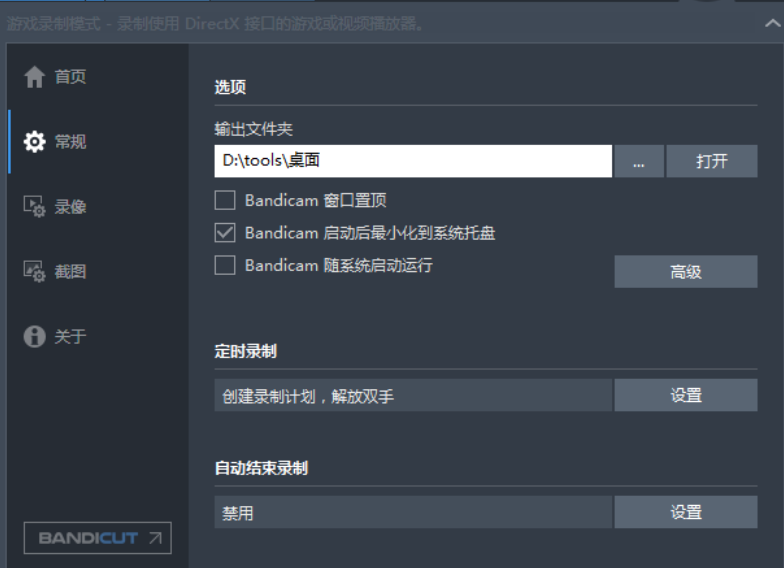Click the 创建录制计划 description field
Screen dimensions: 784x568
click(412, 396)
